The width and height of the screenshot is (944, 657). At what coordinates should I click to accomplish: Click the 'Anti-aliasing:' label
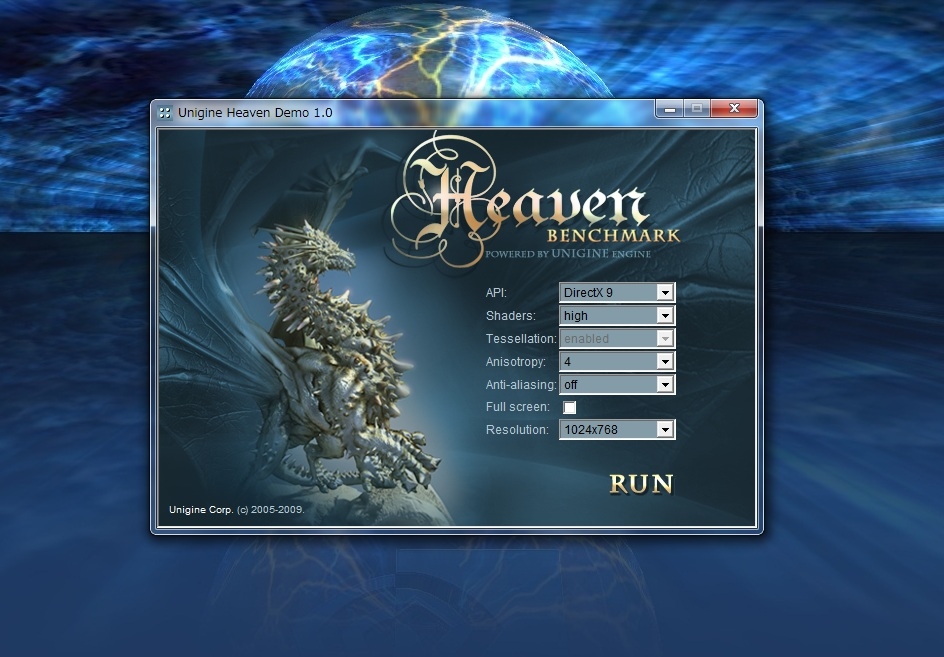(521, 384)
